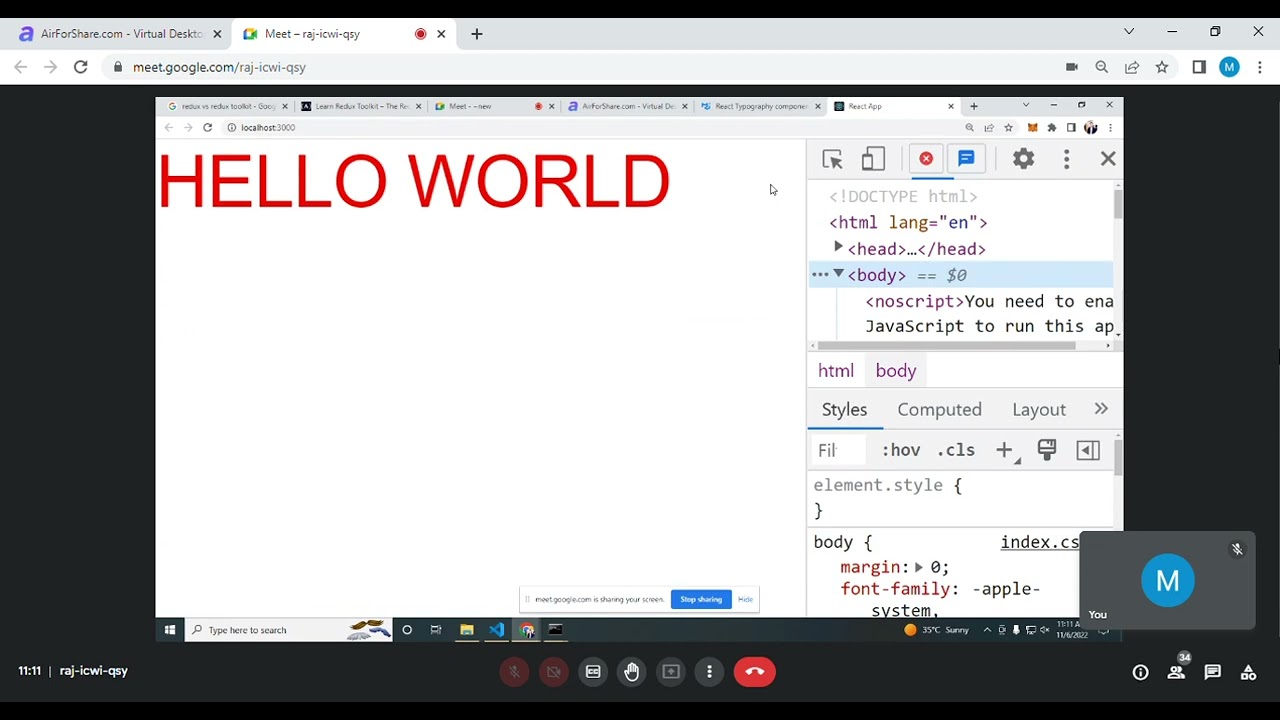Select the html lang="en" line
Image resolution: width=1280 pixels, height=720 pixels.
click(908, 223)
